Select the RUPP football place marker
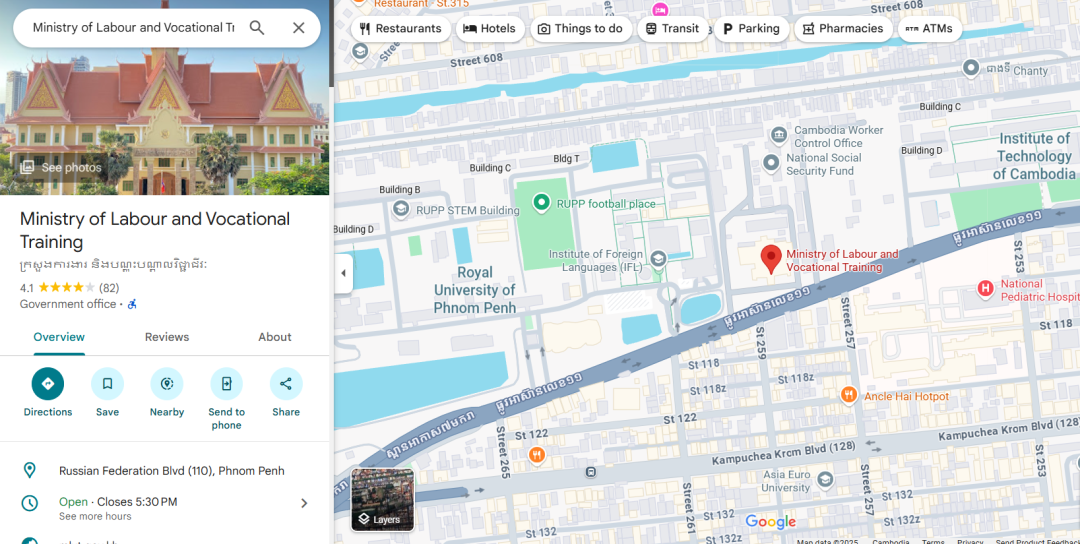This screenshot has width=1080, height=544. coord(541,202)
